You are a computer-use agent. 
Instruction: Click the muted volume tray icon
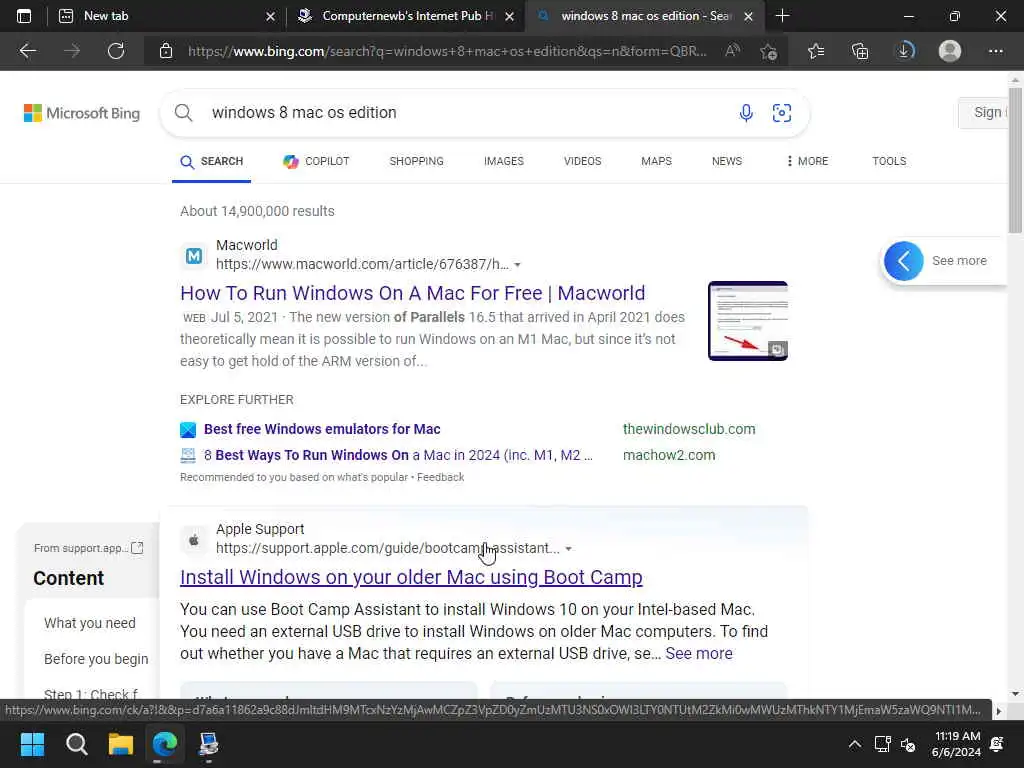tap(908, 744)
